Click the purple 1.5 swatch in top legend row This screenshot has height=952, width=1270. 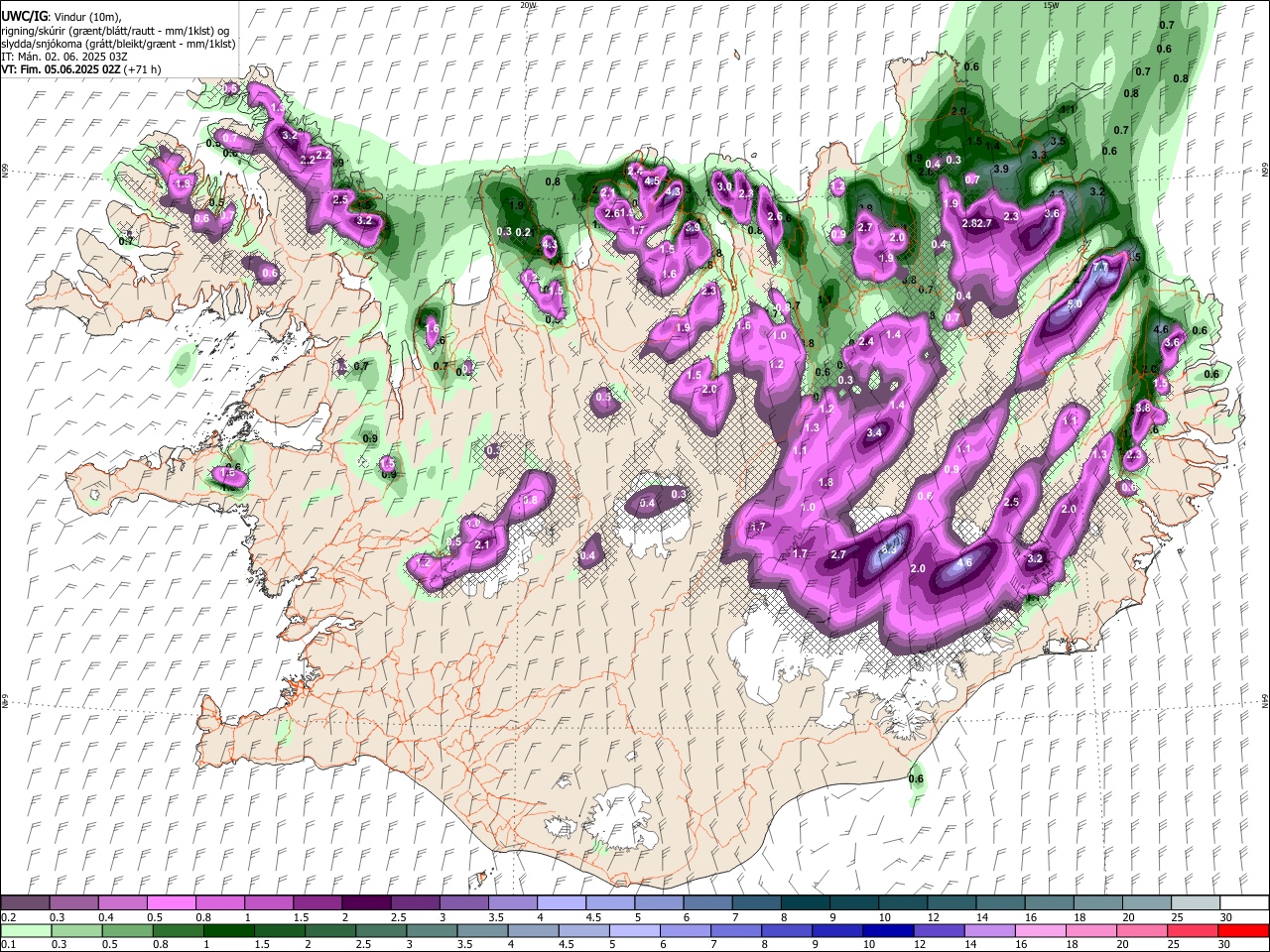click(318, 903)
